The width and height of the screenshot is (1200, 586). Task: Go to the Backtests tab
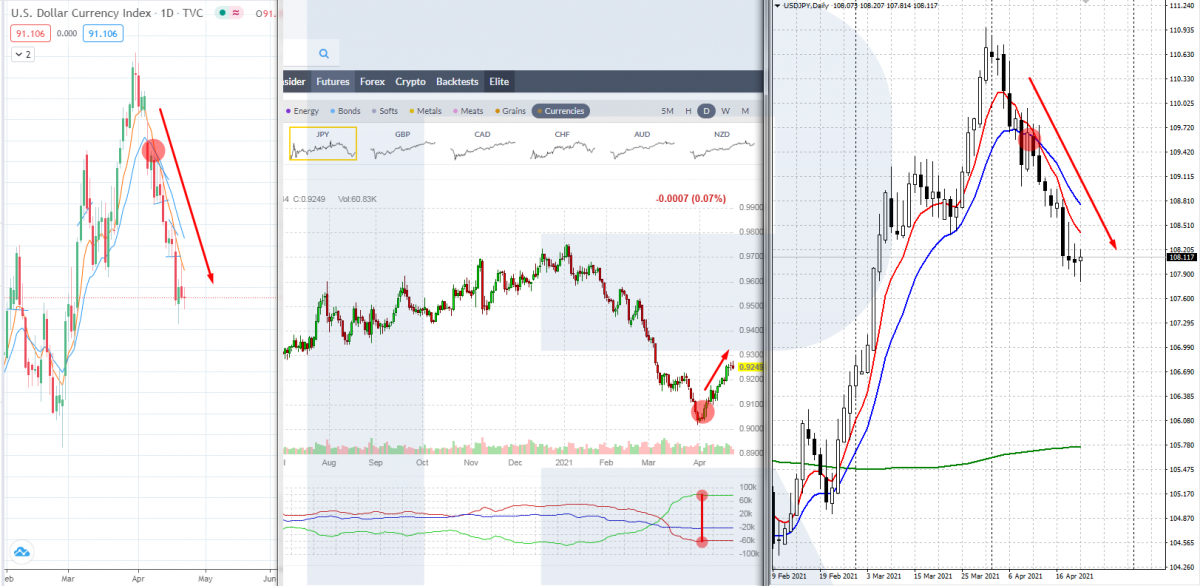click(x=457, y=82)
